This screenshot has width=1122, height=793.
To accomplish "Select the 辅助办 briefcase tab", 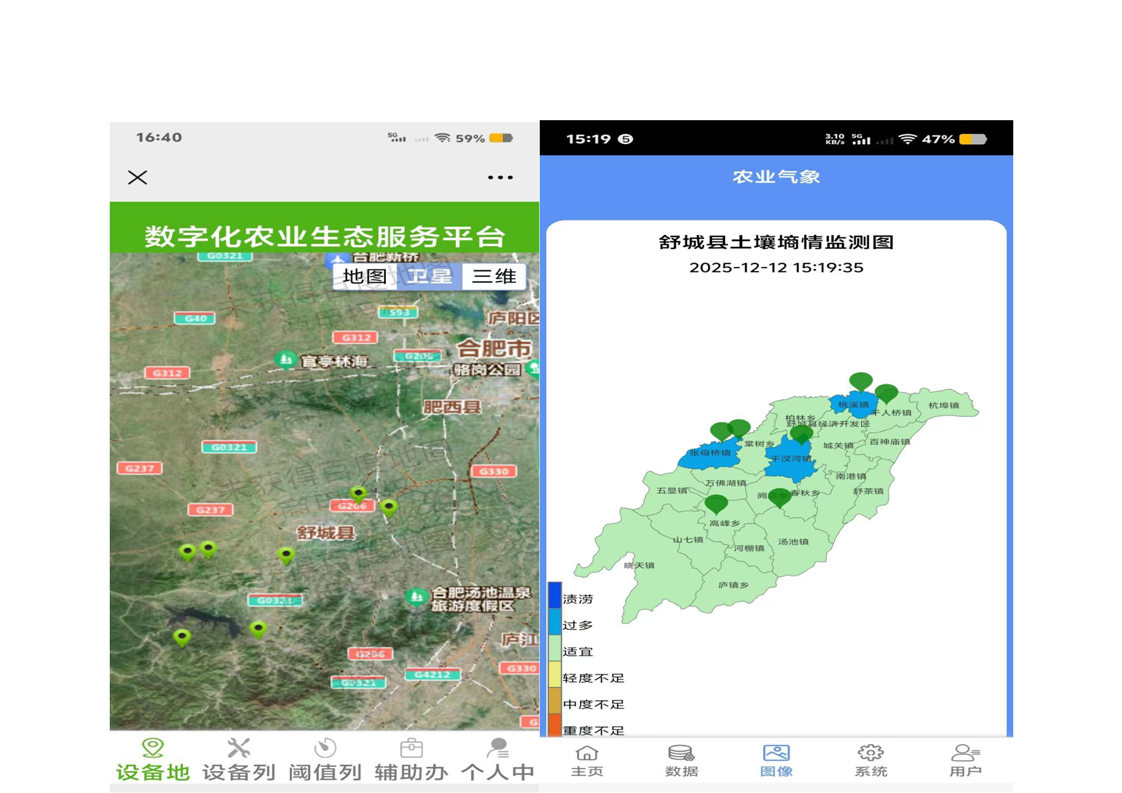I will click(x=411, y=760).
